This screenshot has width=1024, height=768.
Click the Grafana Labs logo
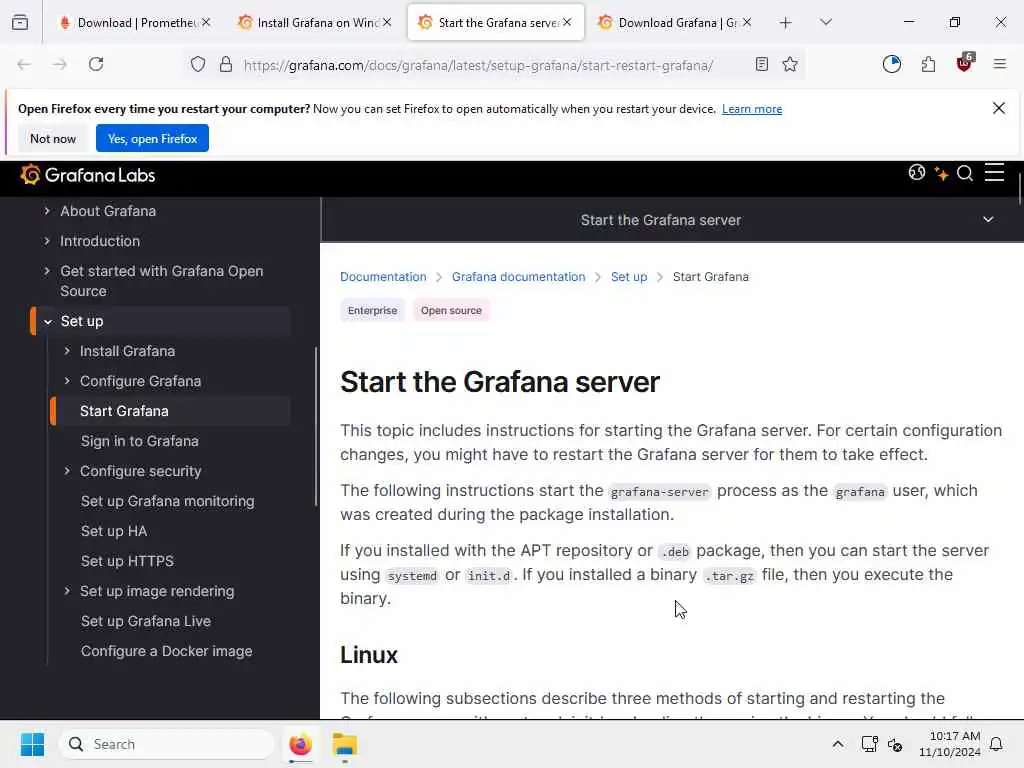(x=88, y=175)
